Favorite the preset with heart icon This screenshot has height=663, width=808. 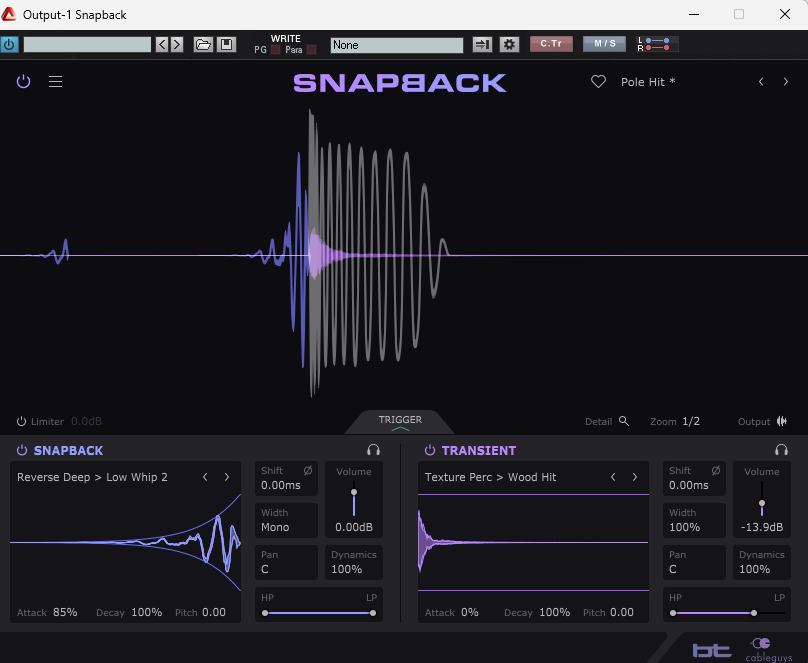[598, 81]
